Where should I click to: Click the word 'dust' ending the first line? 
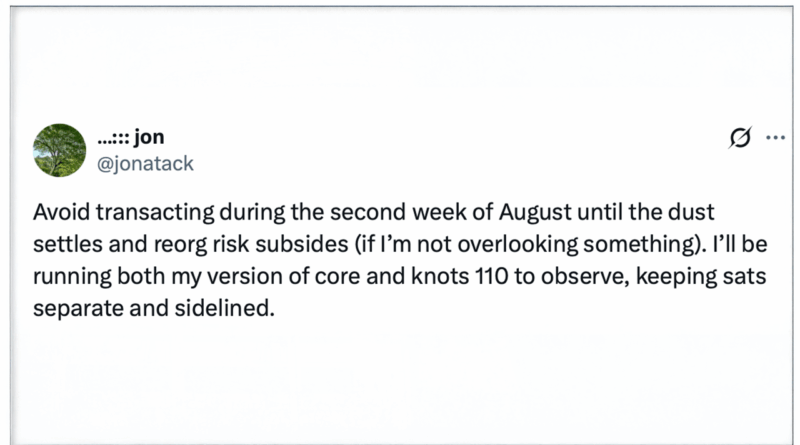(692, 212)
